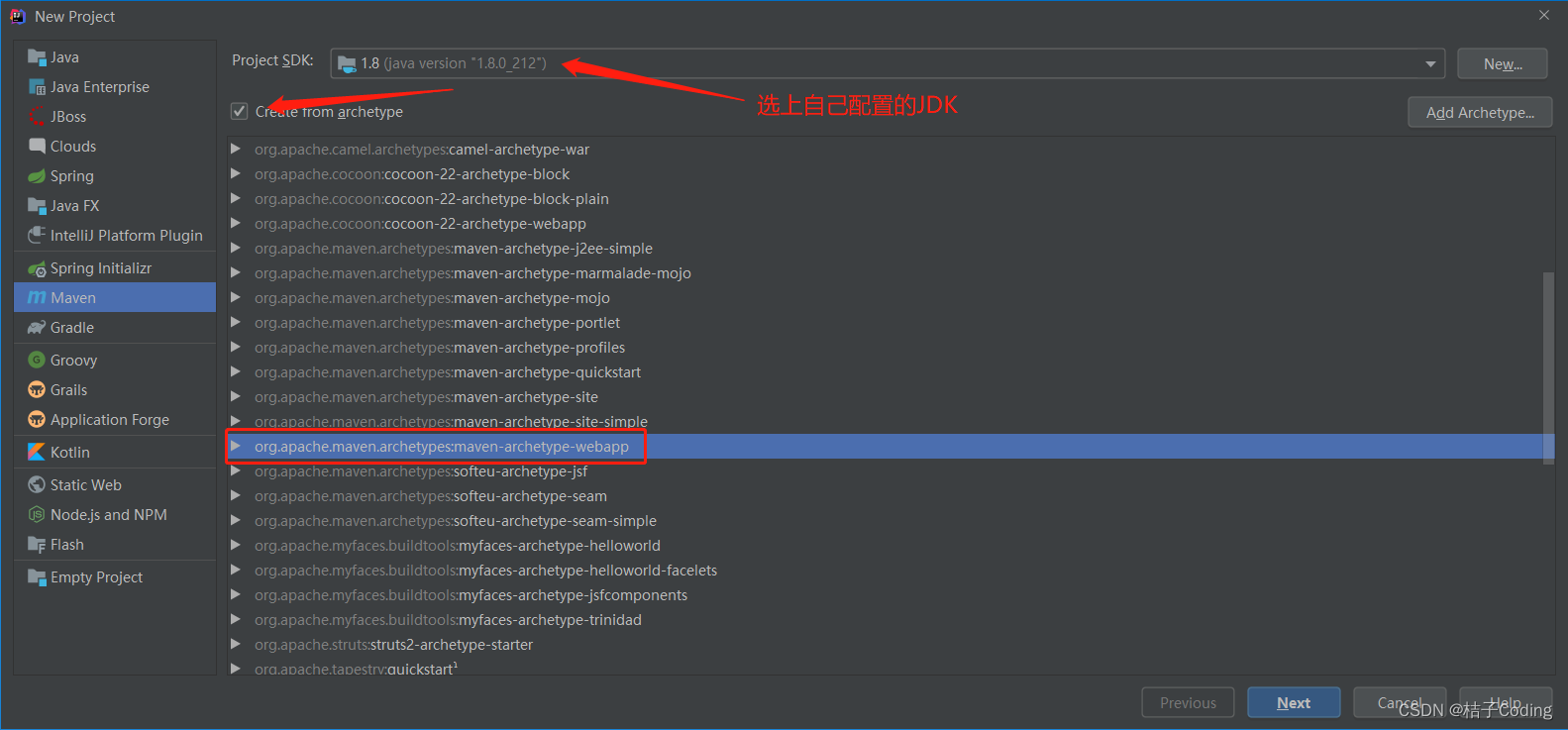Click the IntelliJ Platform Plugin icon
This screenshot has width=1568, height=730.
click(37, 236)
